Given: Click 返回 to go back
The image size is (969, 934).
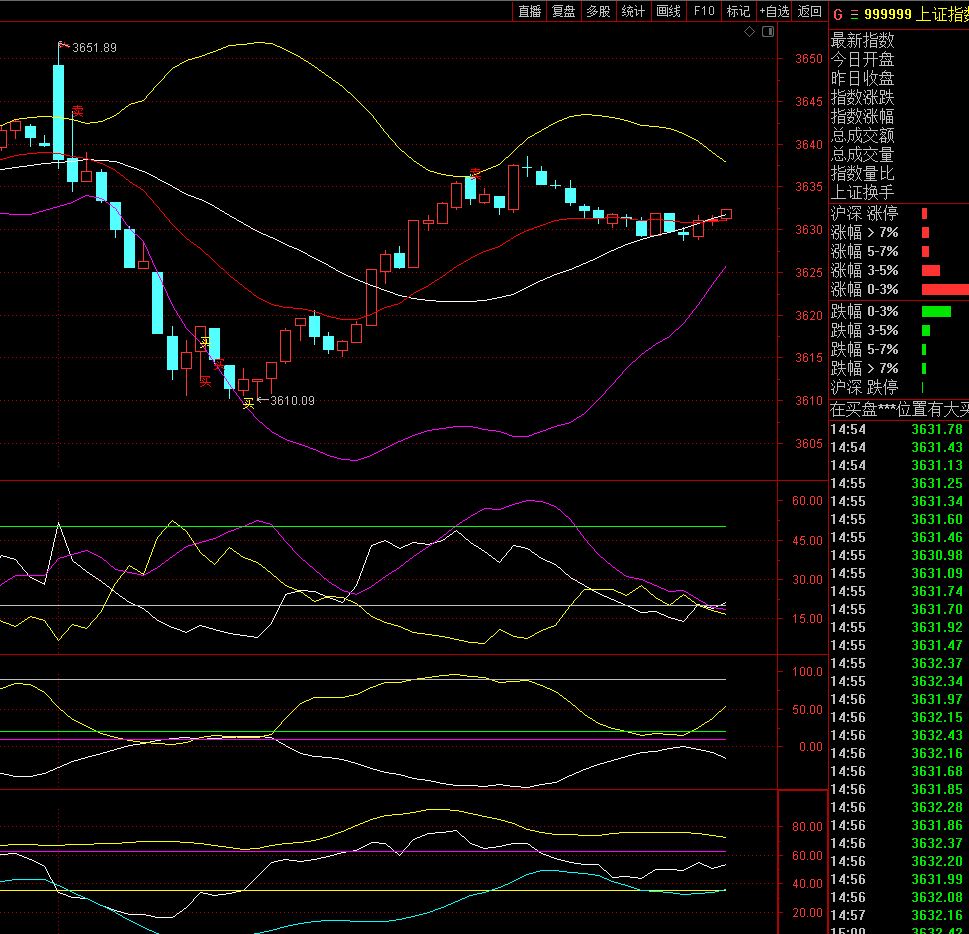Looking at the screenshot, I should tap(810, 11).
